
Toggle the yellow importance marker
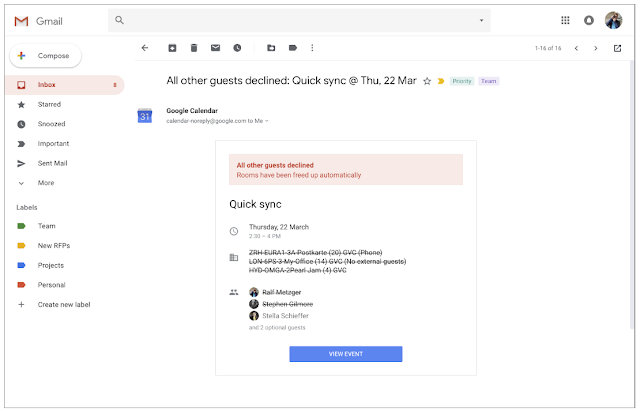[440, 81]
